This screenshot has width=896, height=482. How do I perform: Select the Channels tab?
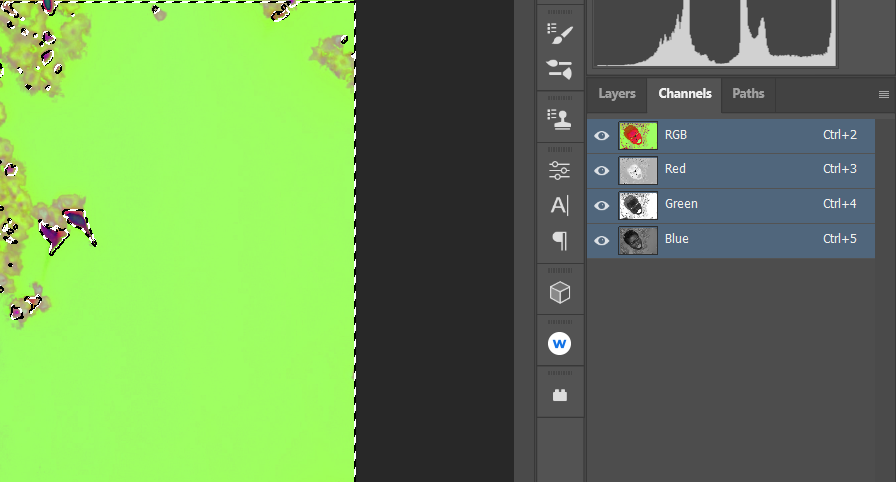tap(685, 94)
